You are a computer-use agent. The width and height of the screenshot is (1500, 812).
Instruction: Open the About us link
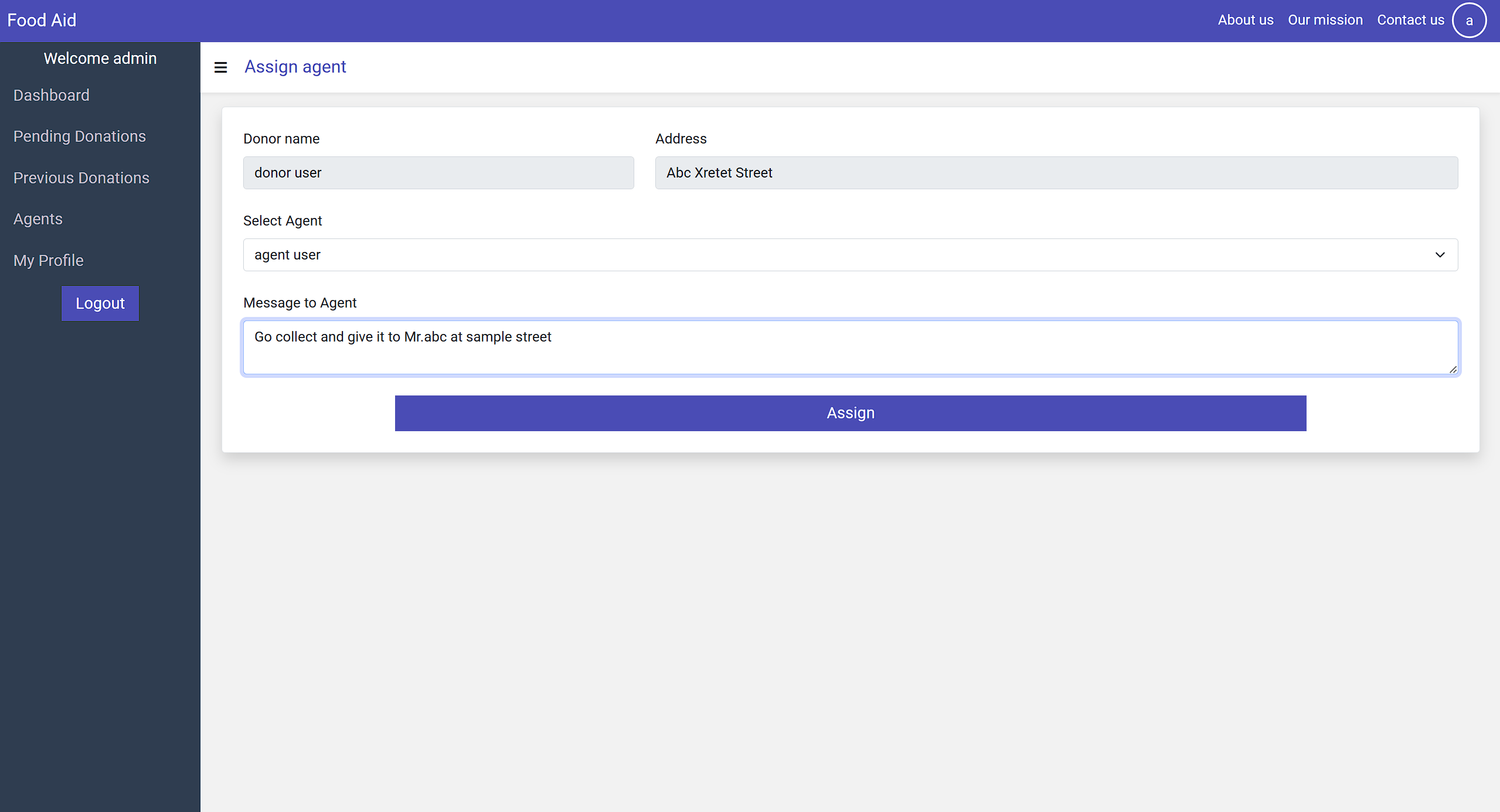(1245, 20)
